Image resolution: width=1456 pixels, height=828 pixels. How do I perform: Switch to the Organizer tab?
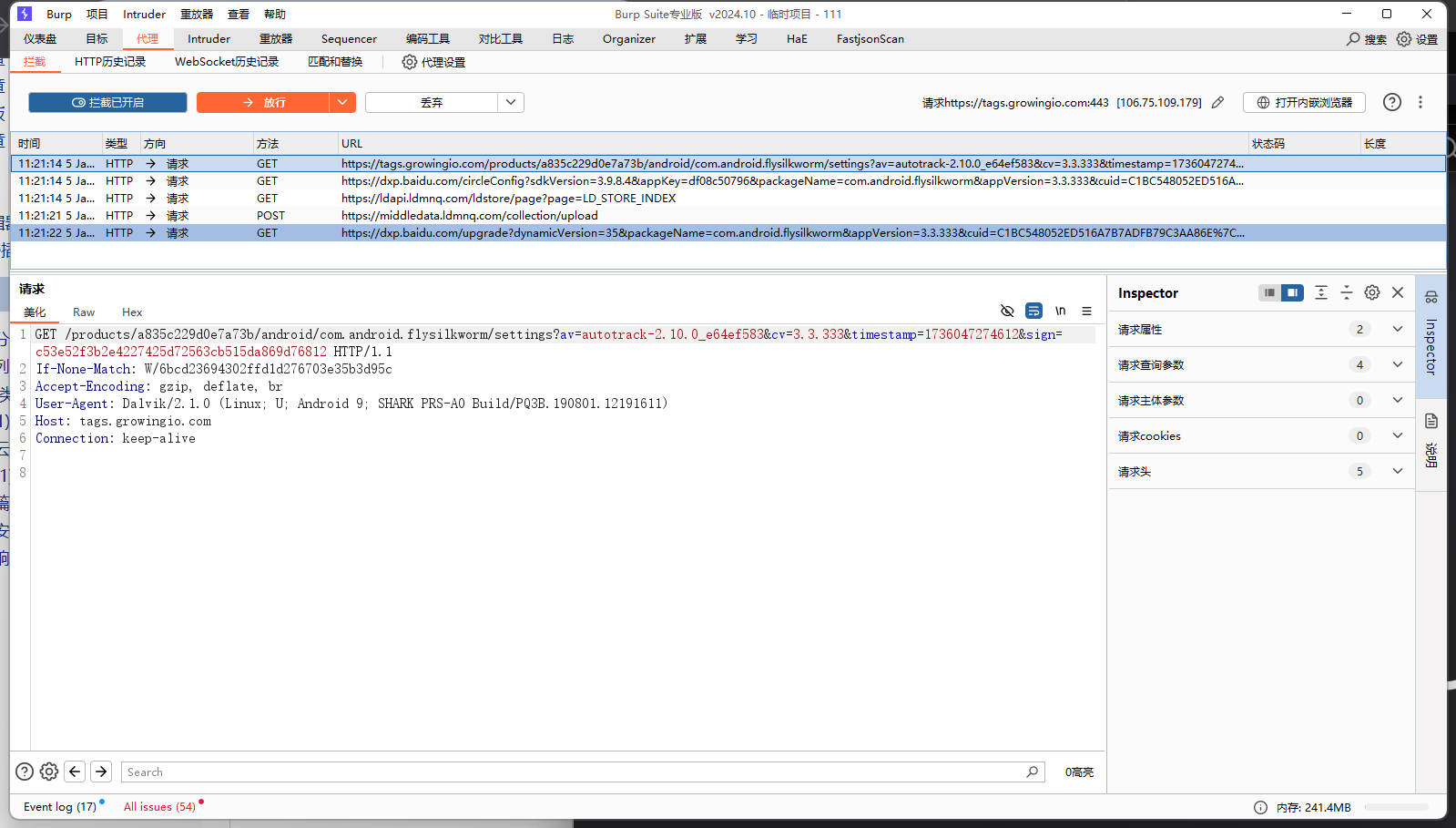point(629,39)
